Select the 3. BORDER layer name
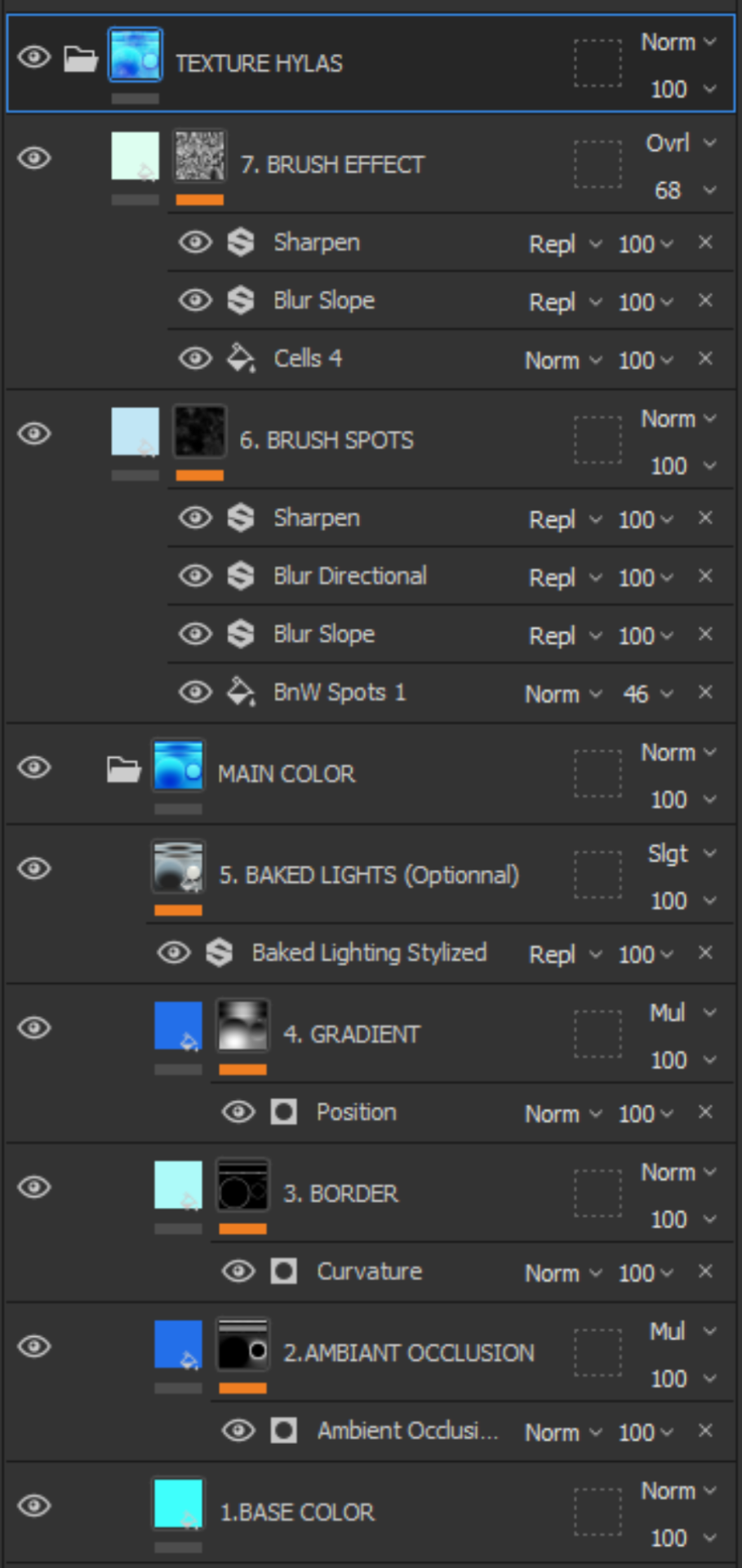742x1568 pixels. tap(340, 1194)
